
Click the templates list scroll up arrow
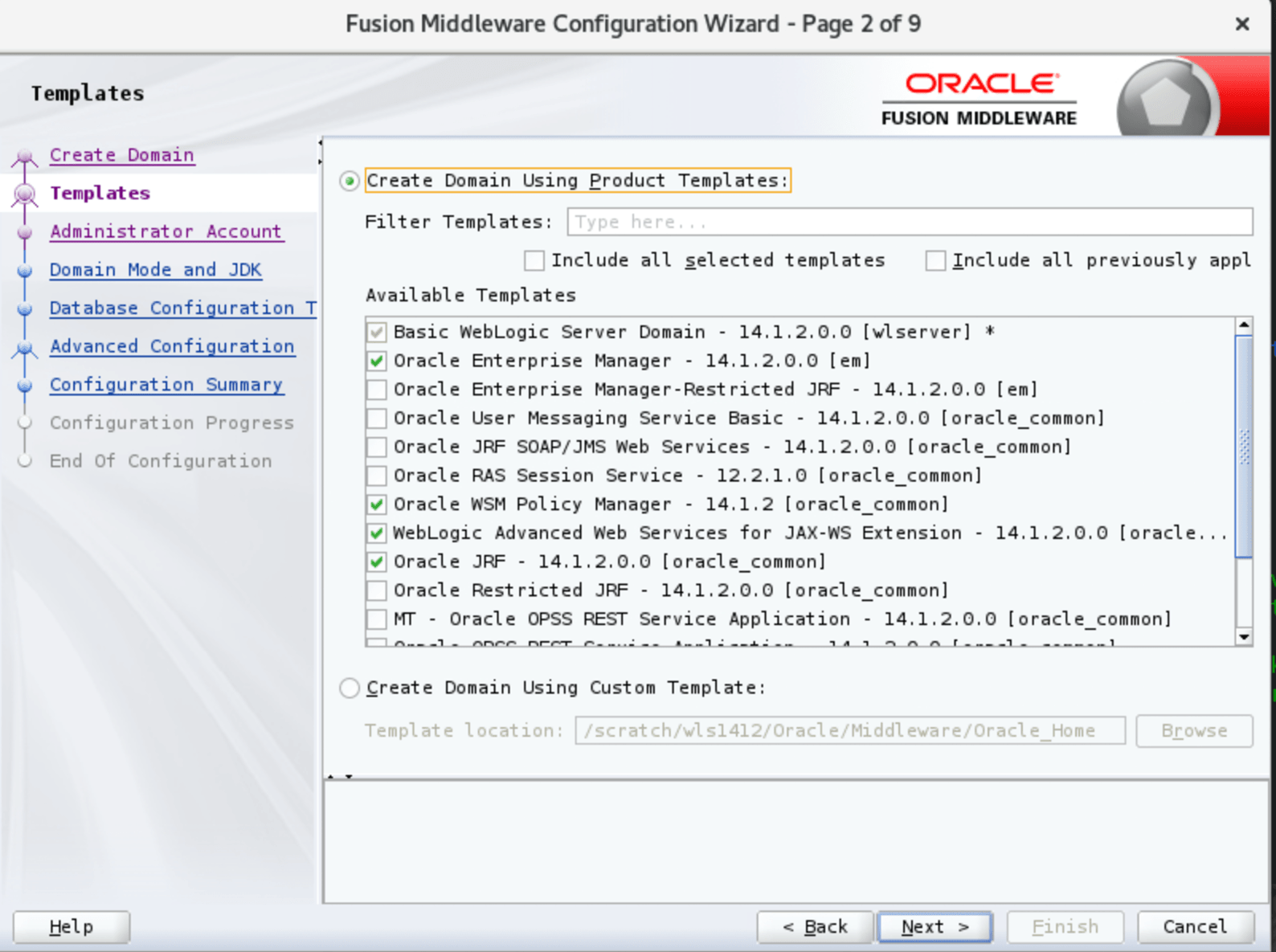coord(1244,325)
